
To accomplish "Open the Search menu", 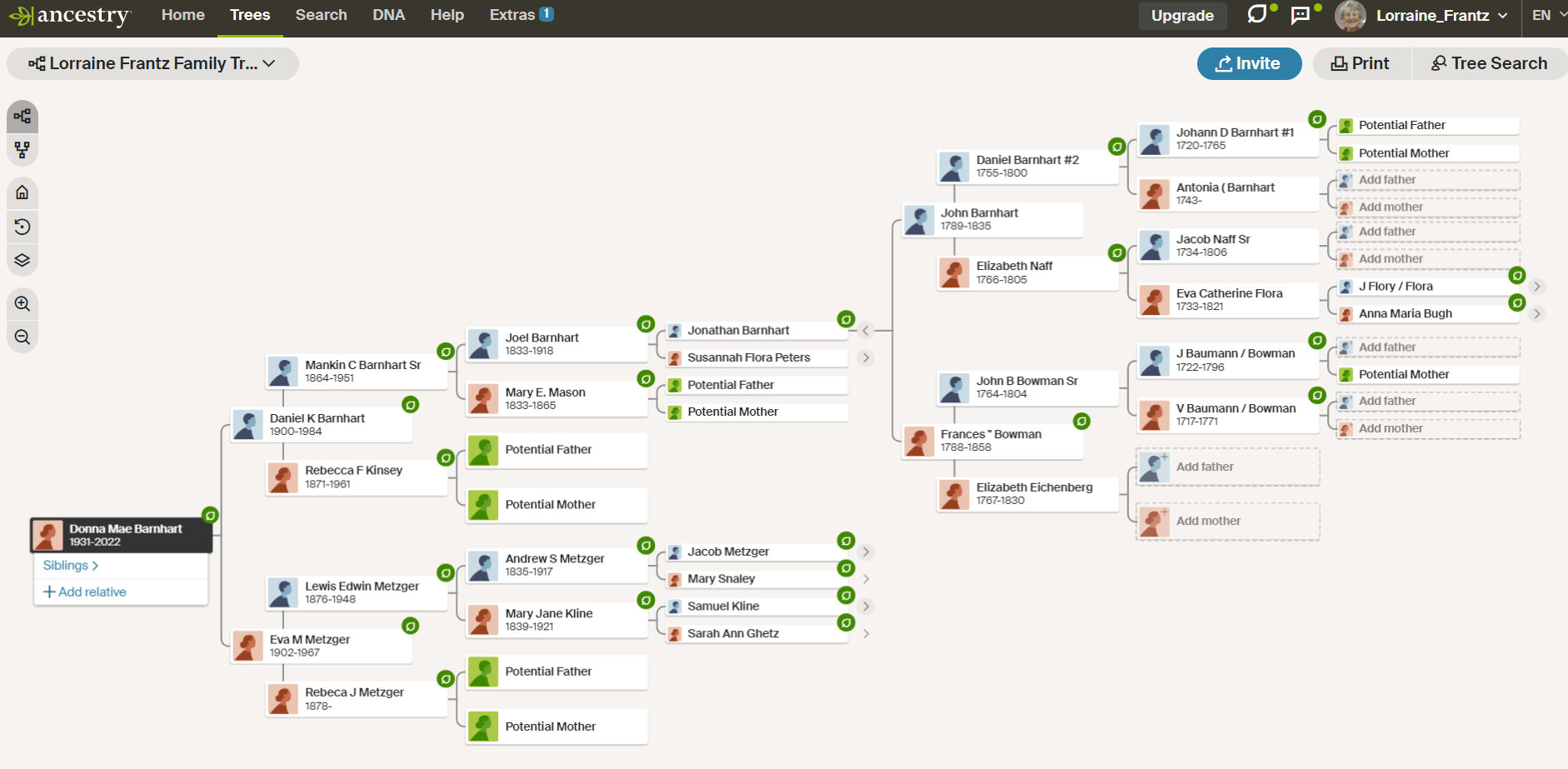I will [321, 15].
